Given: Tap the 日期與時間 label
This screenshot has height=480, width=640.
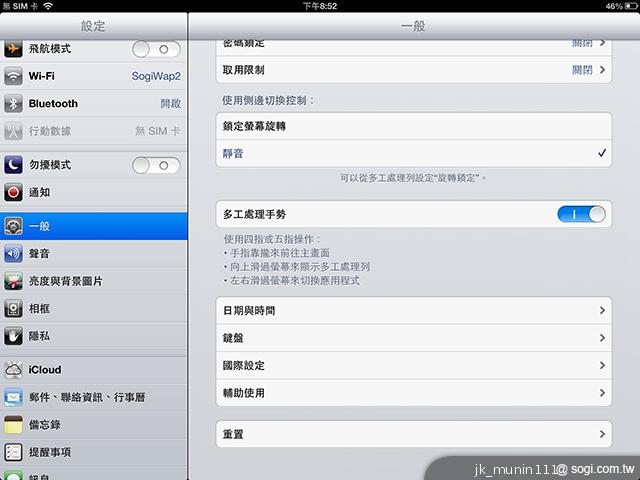Looking at the screenshot, I should coord(249,311).
